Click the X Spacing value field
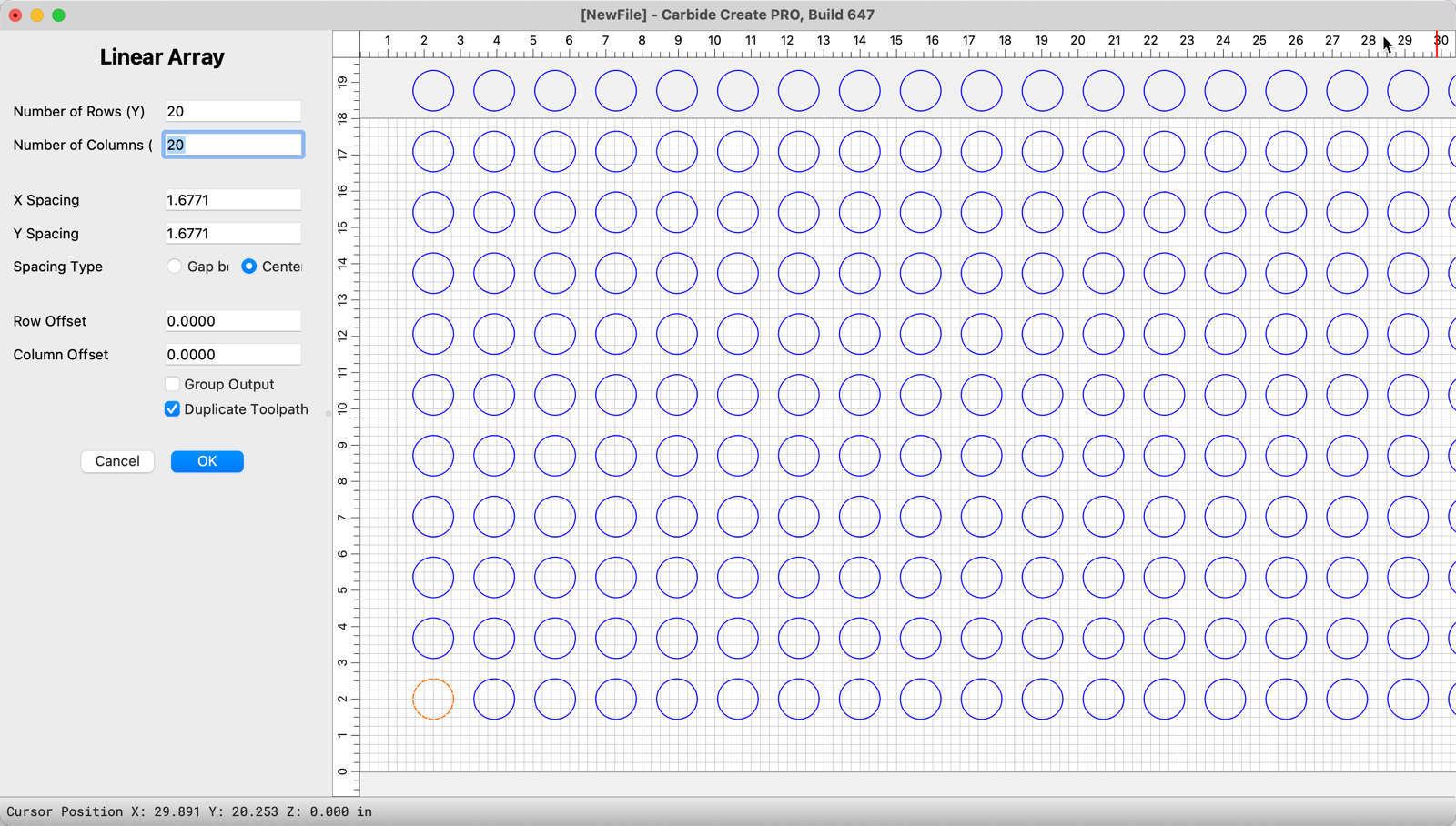 pos(232,199)
